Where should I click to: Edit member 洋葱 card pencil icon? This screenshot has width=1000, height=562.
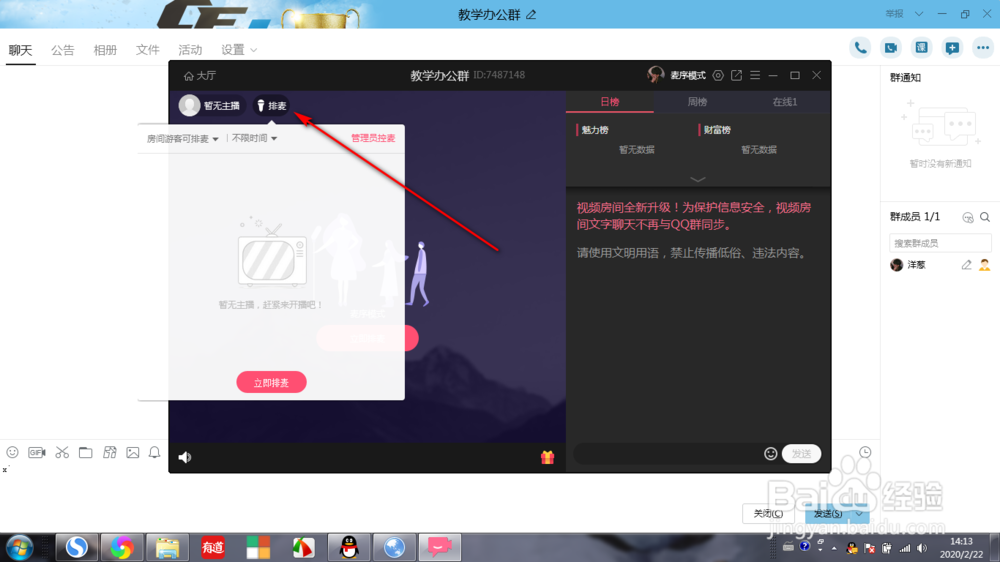967,265
